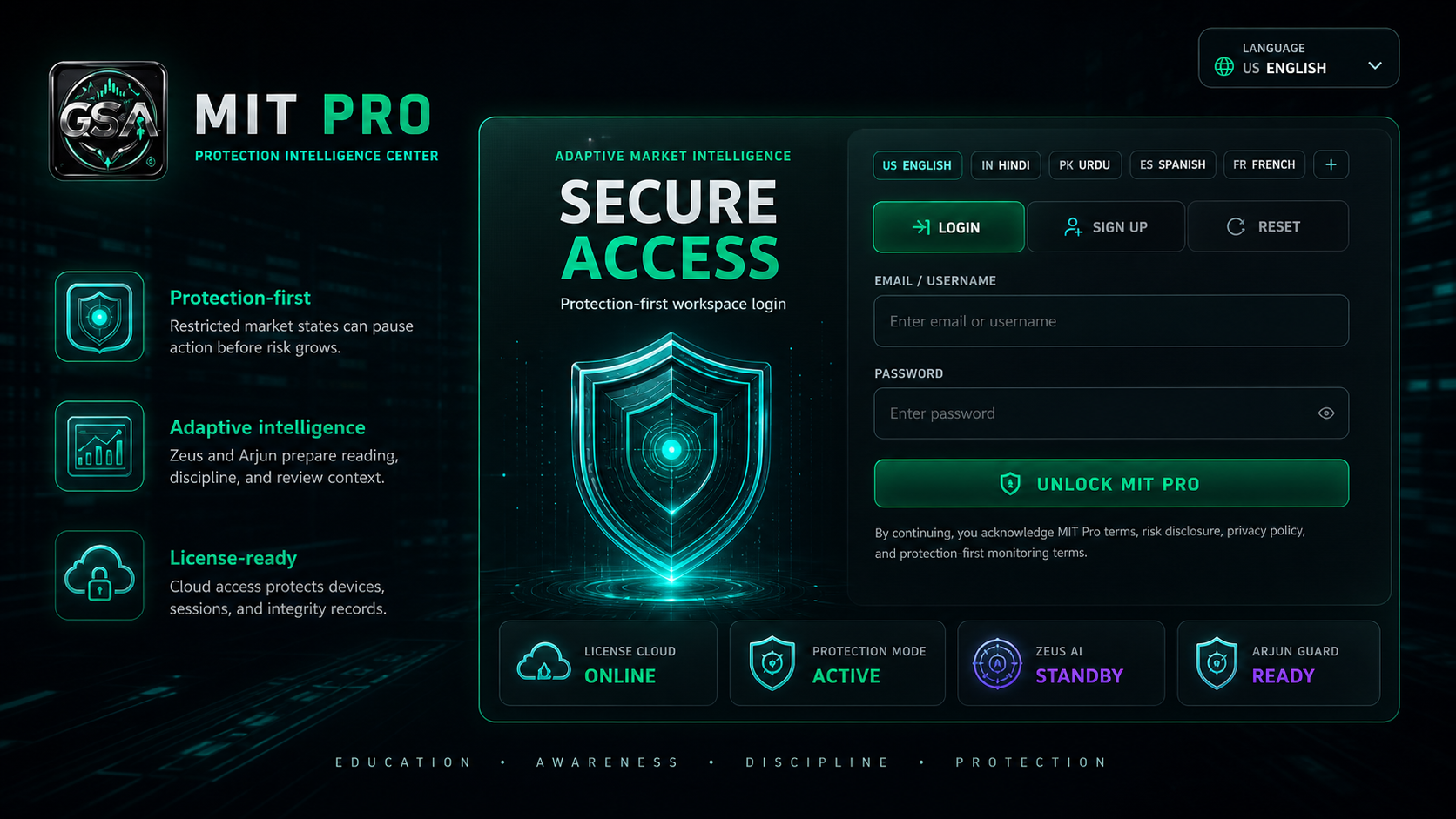Click the Protection Mode shield icon
This screenshot has width=1456, height=819.
click(x=772, y=663)
